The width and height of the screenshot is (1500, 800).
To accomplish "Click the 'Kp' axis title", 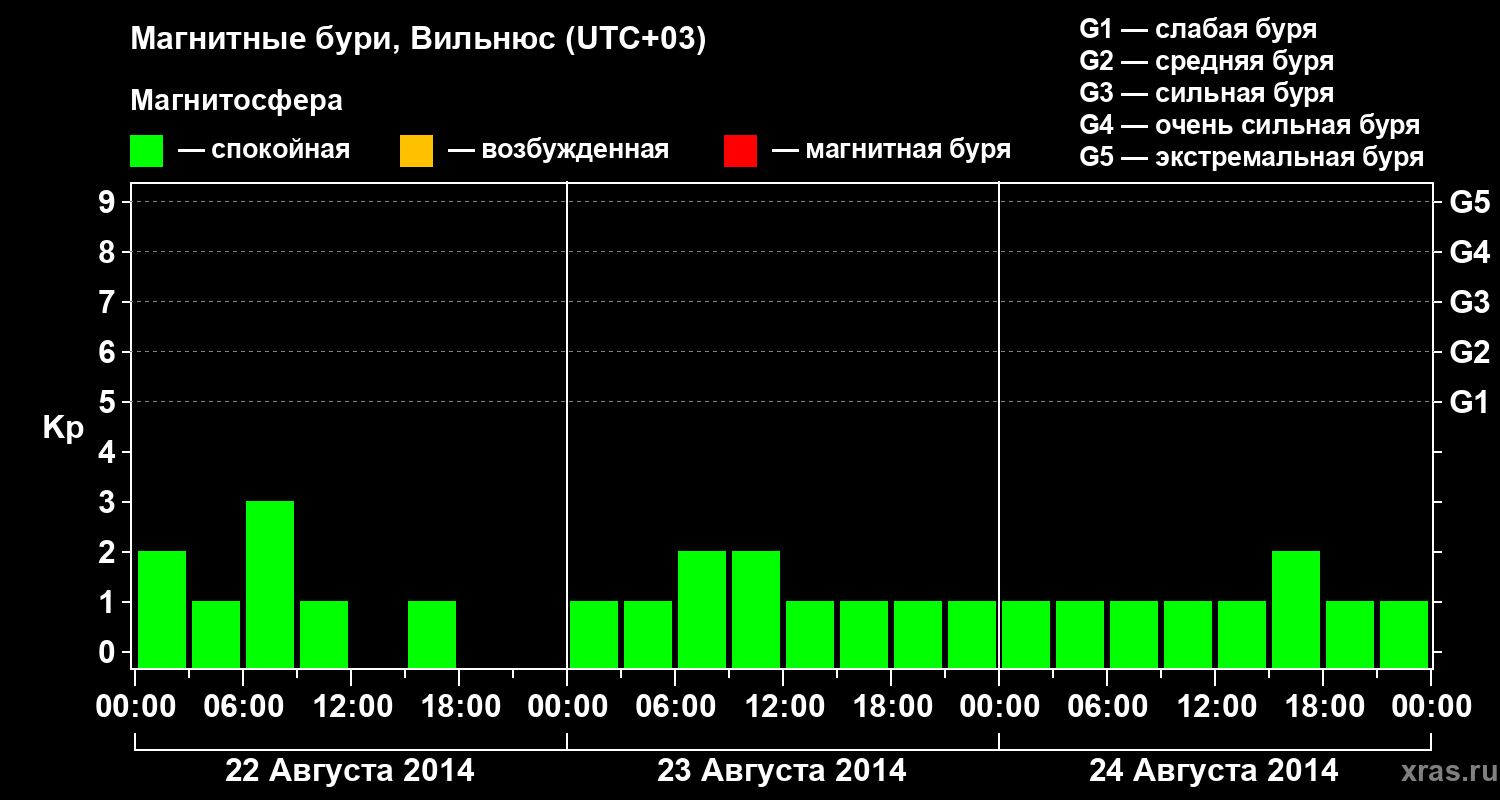I will [64, 428].
